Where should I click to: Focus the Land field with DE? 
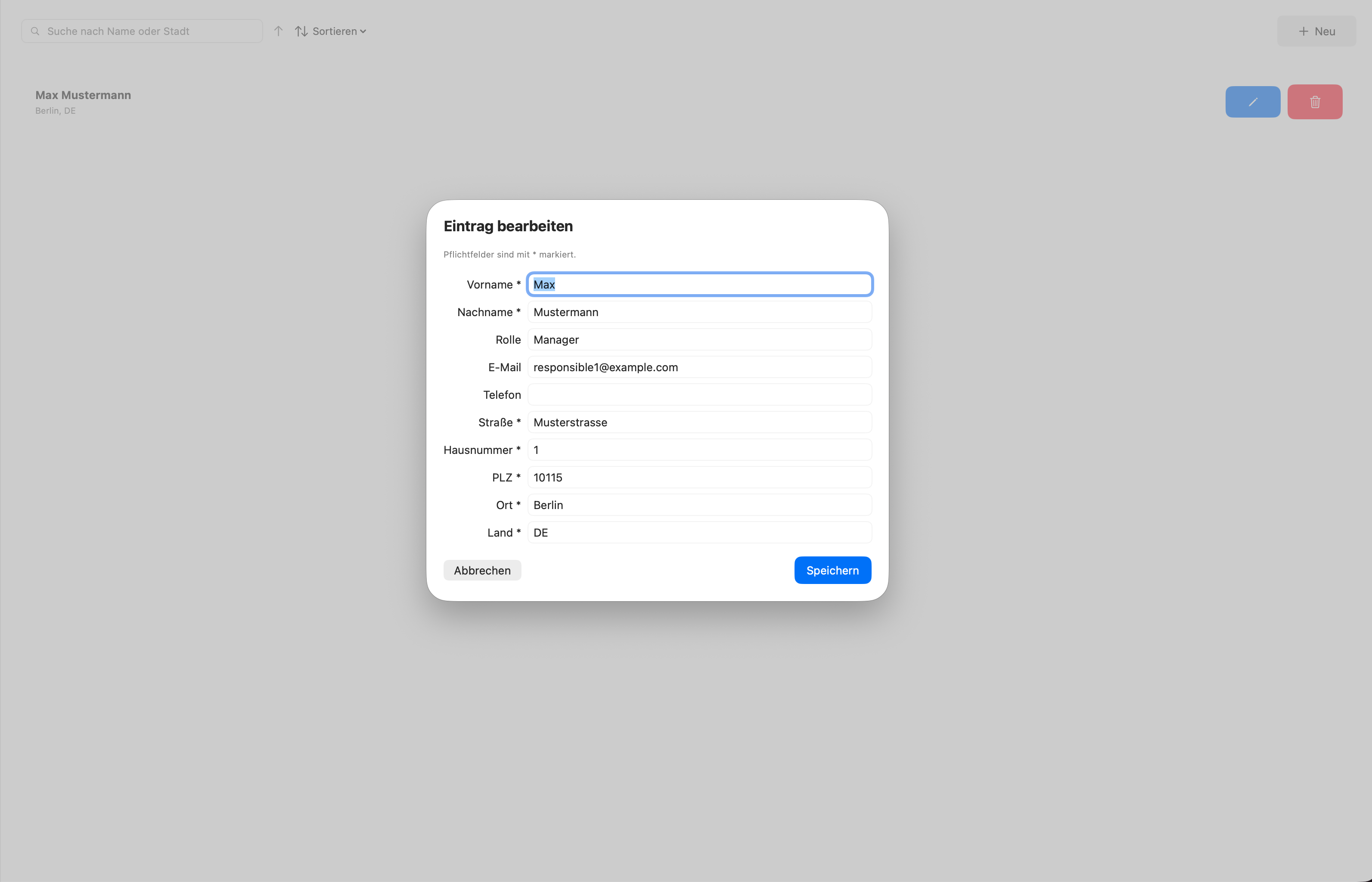[x=699, y=531]
